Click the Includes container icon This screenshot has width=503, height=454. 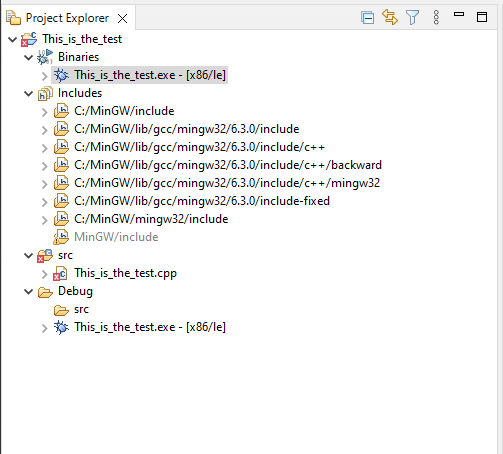click(45, 93)
